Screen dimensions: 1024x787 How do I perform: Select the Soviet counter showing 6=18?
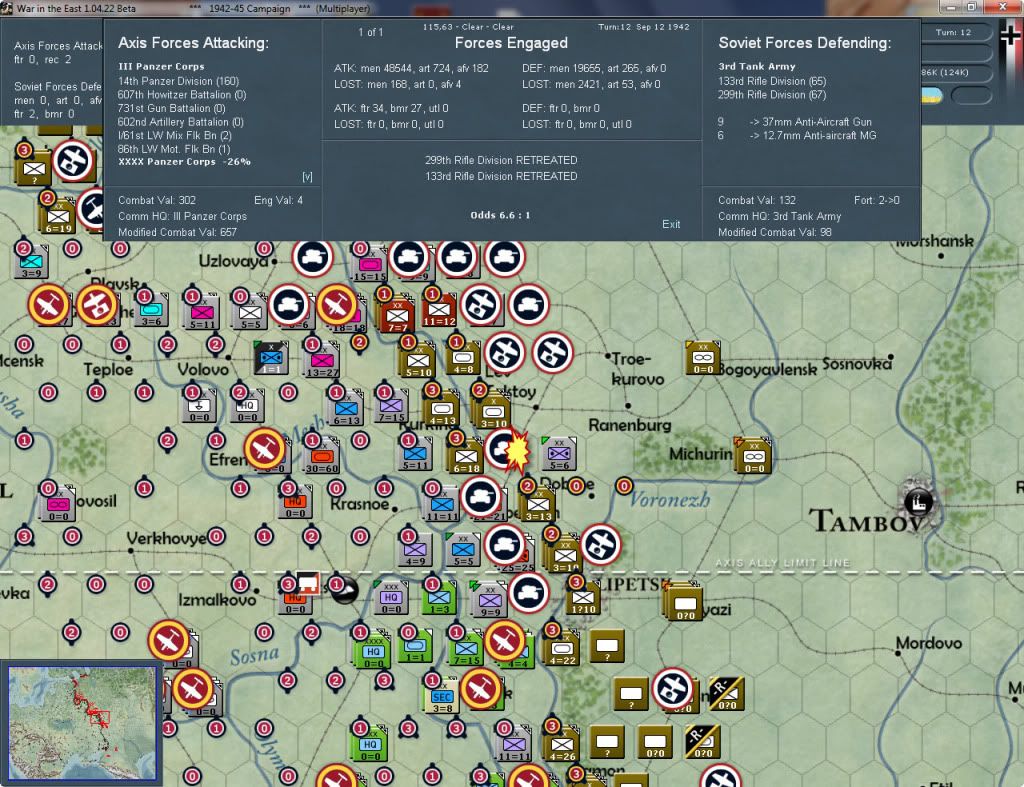click(466, 456)
